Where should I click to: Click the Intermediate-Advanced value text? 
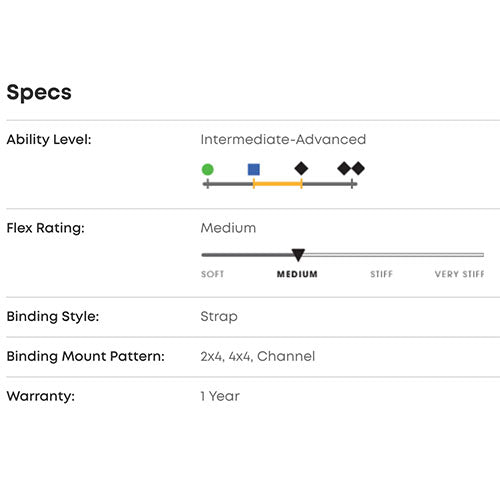tap(283, 139)
